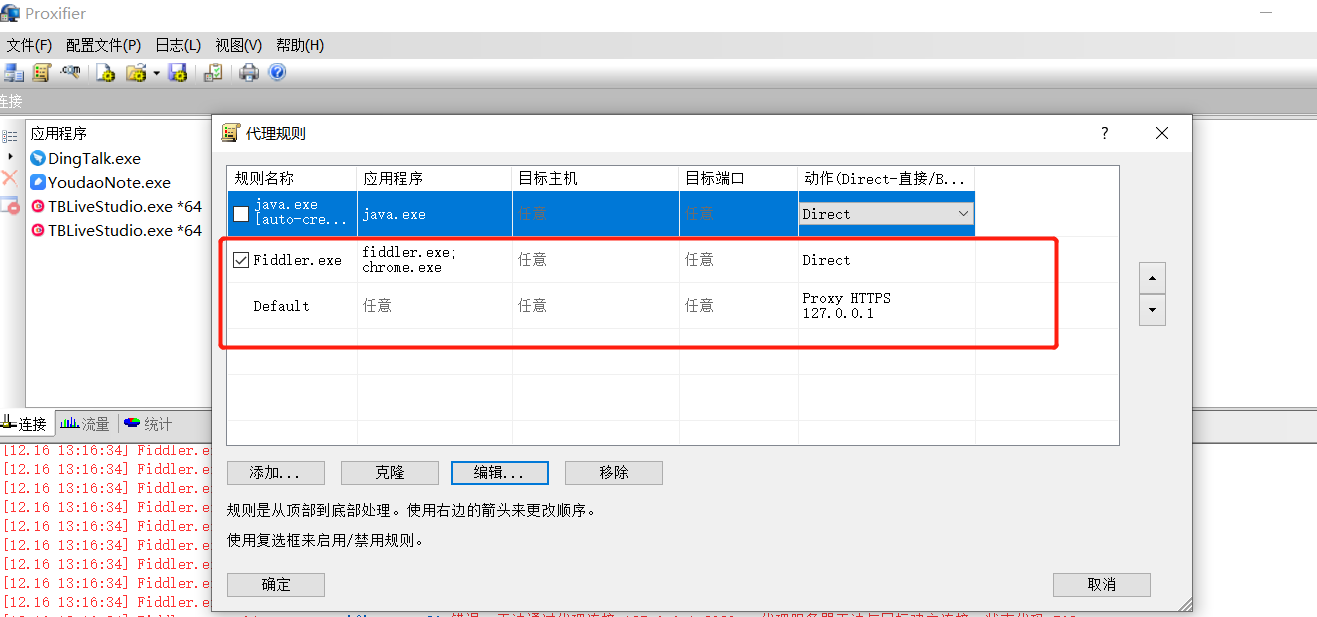Click the 添加... button
Image resolution: width=1317 pixels, height=617 pixels.
(x=276, y=473)
